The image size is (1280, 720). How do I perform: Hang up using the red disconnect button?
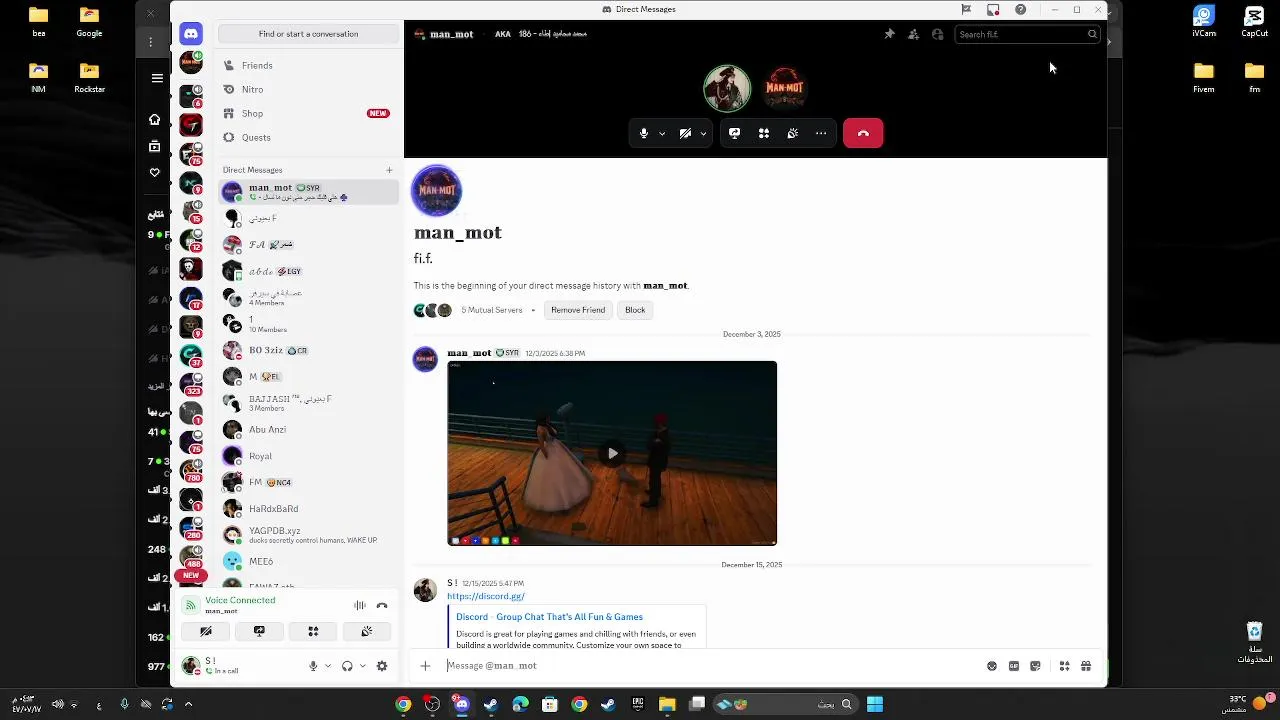[x=863, y=133]
